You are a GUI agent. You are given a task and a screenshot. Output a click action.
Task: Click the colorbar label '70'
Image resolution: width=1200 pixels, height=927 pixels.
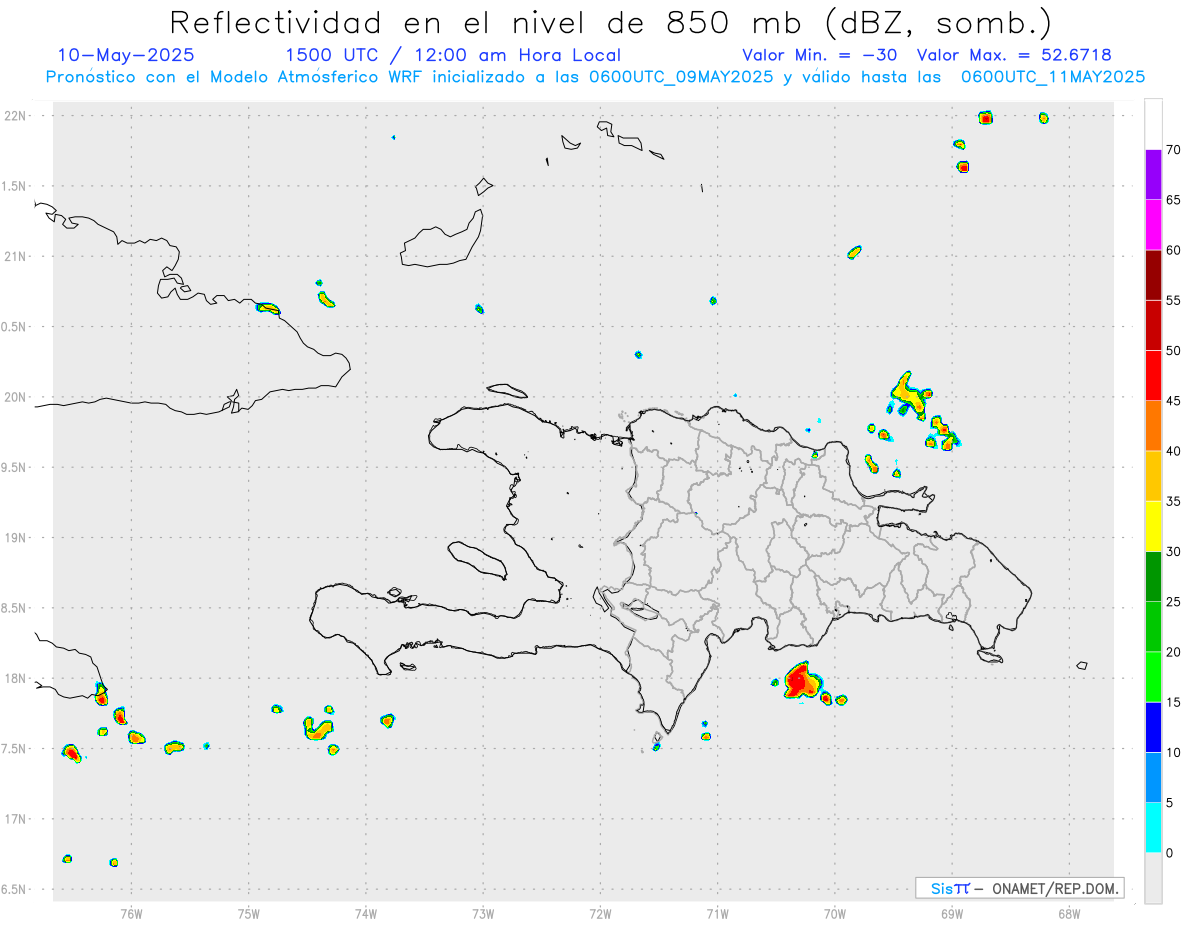coord(1174,150)
